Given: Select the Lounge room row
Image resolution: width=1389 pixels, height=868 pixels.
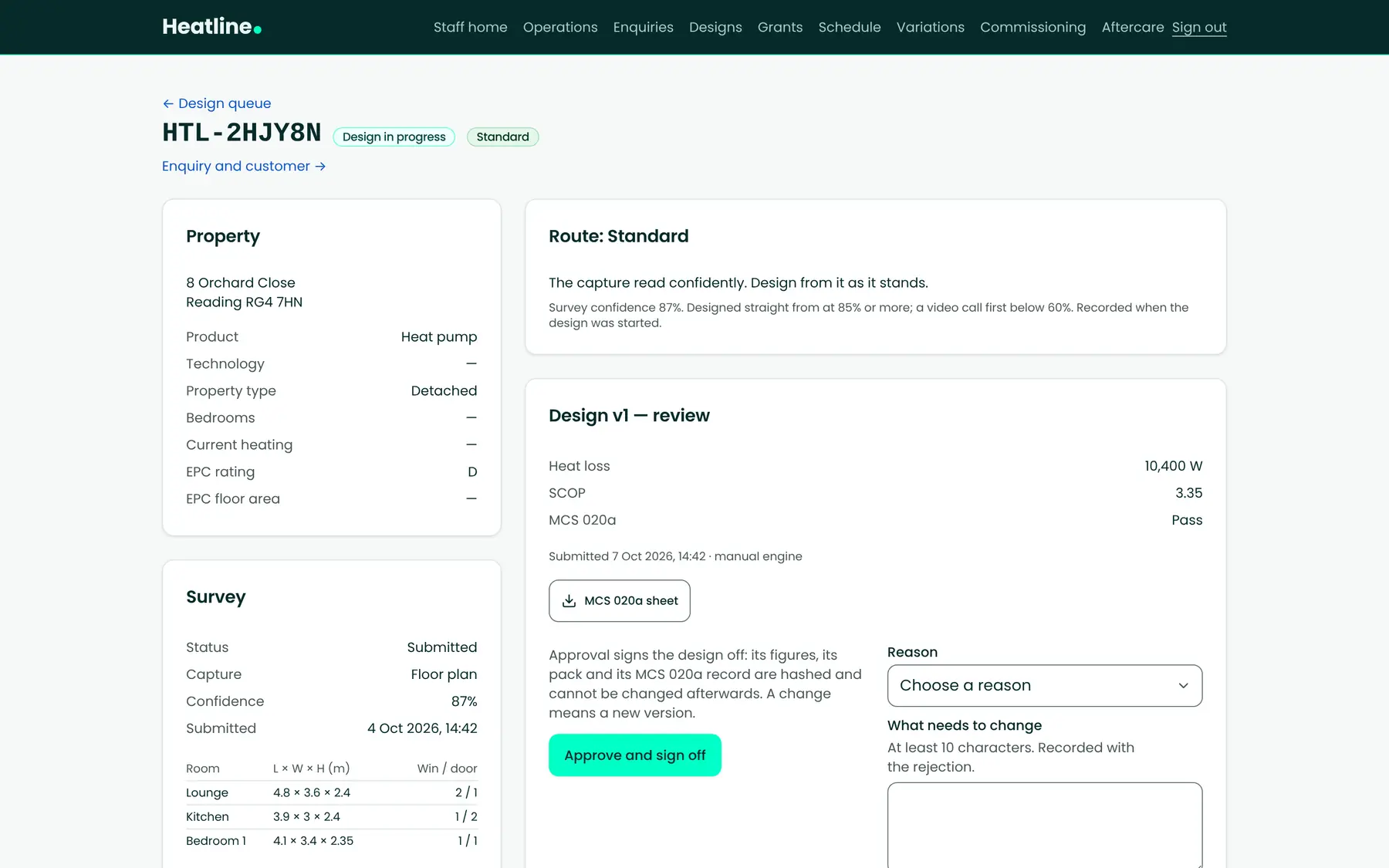Looking at the screenshot, I should pyautogui.click(x=332, y=792).
